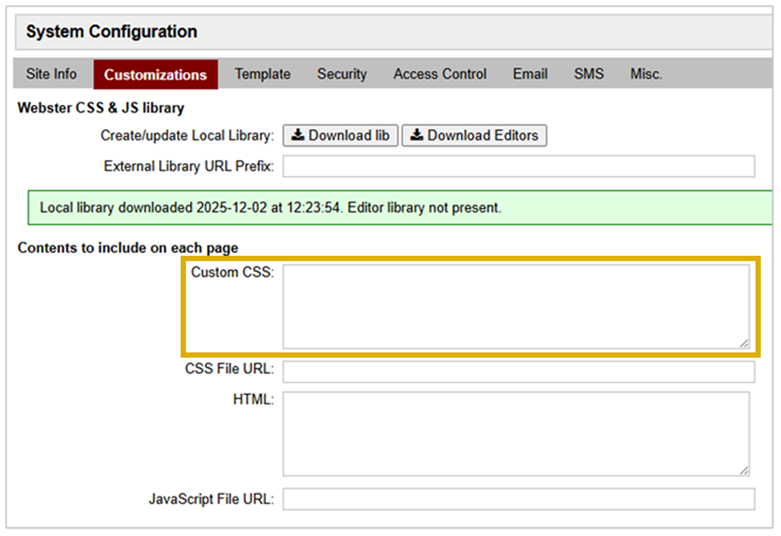Open the Email tab
This screenshot has width=781, height=536.
click(530, 74)
